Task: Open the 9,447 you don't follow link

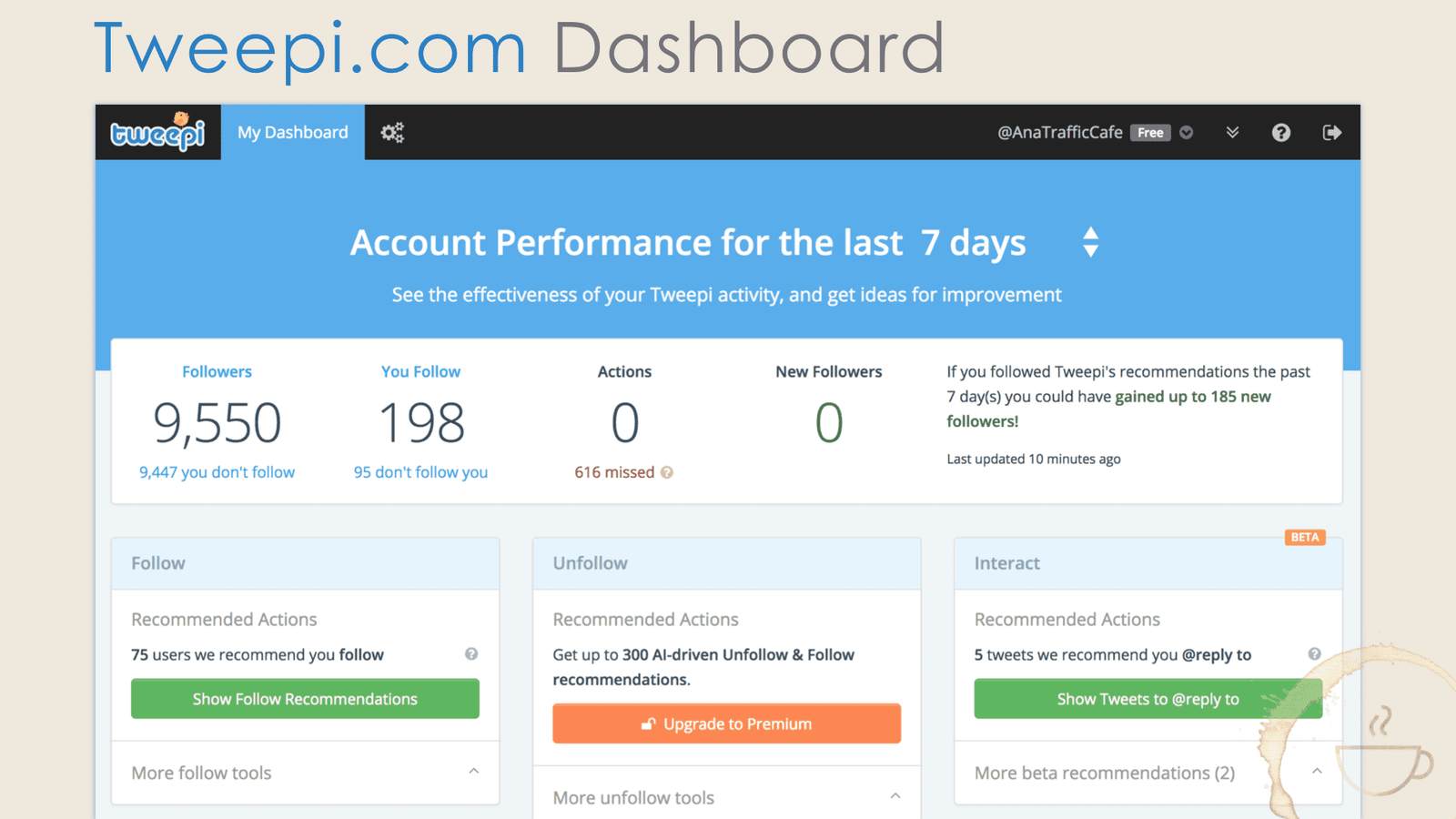Action: point(217,472)
